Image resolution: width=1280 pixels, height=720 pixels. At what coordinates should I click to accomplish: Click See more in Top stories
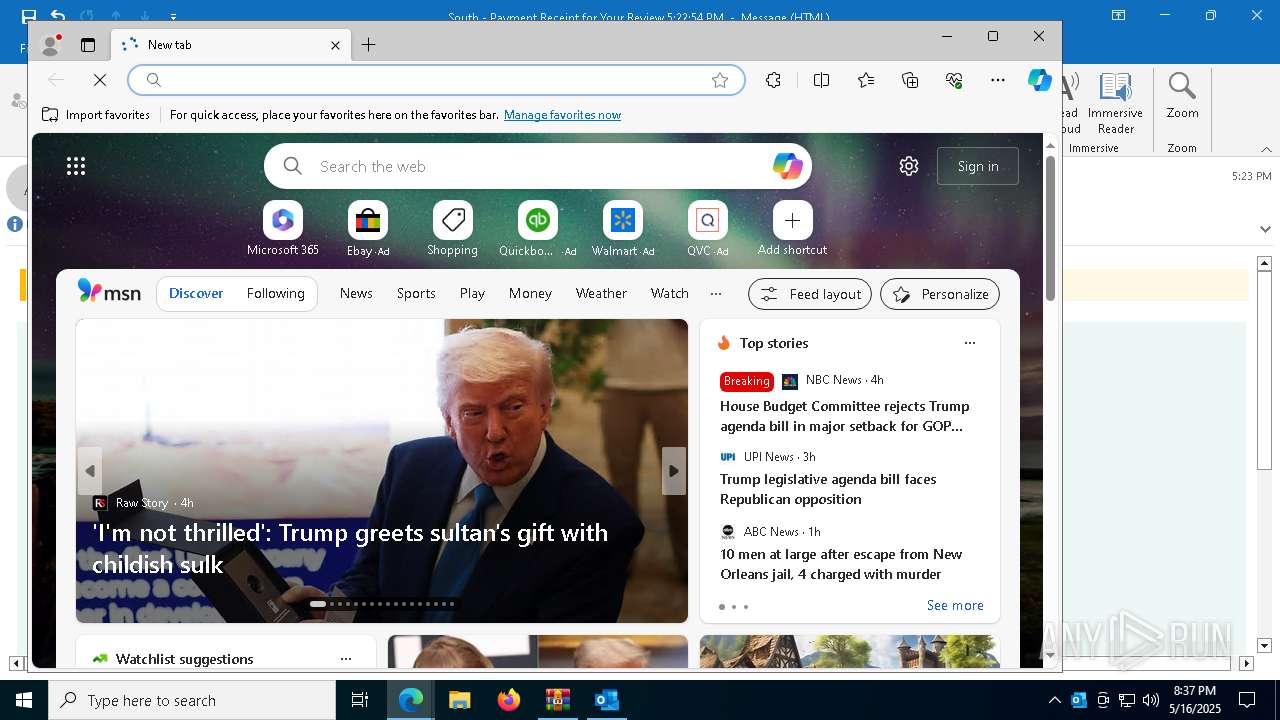click(955, 605)
